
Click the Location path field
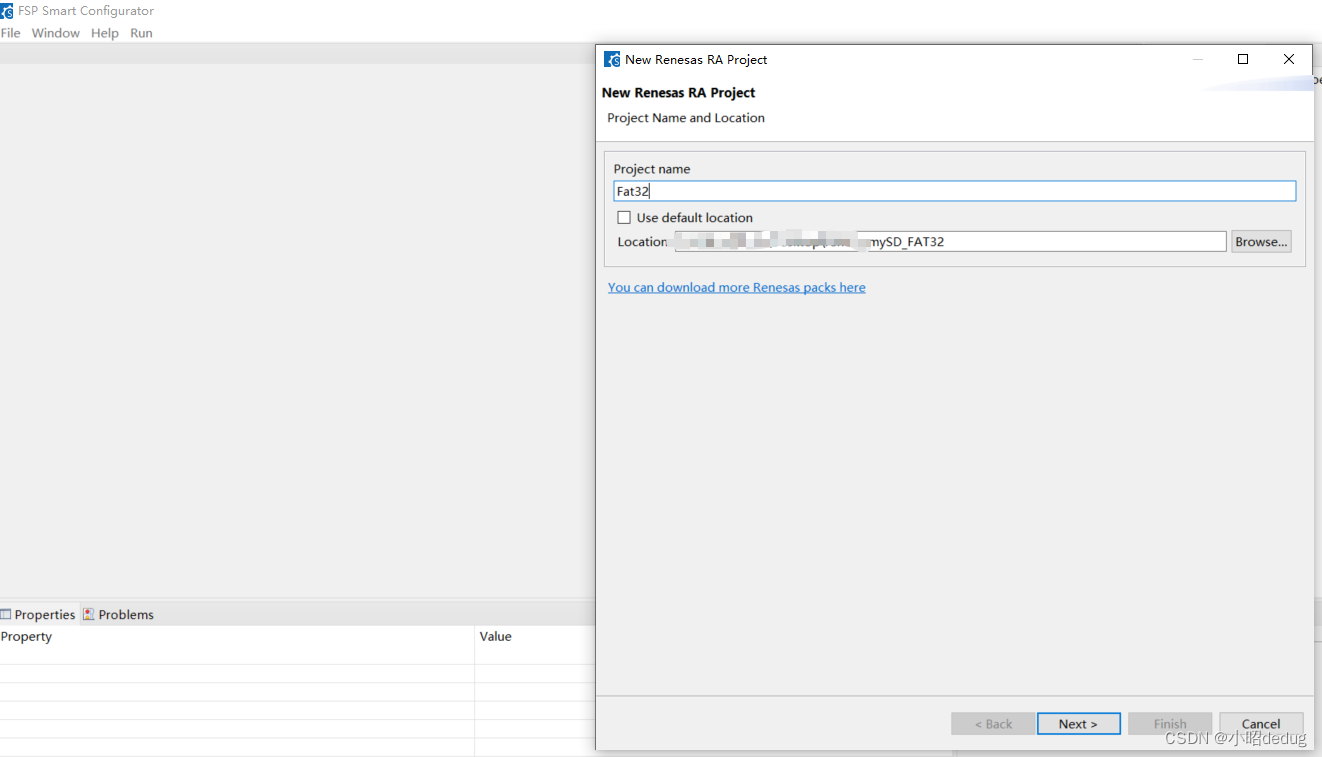pos(950,241)
